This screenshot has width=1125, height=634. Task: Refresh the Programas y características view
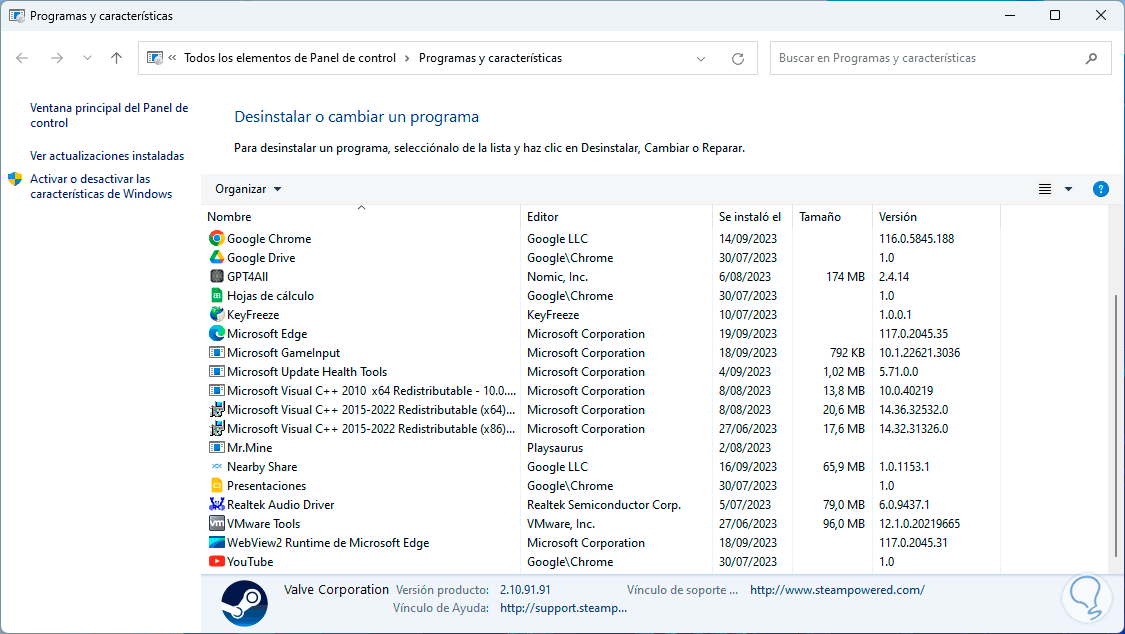pyautogui.click(x=738, y=59)
